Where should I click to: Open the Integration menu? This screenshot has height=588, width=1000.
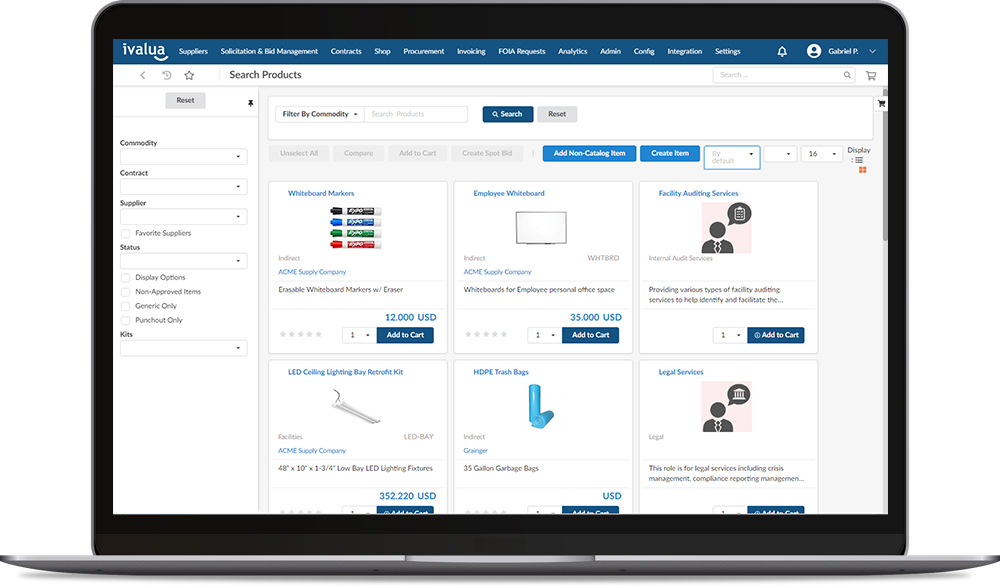[x=684, y=52]
